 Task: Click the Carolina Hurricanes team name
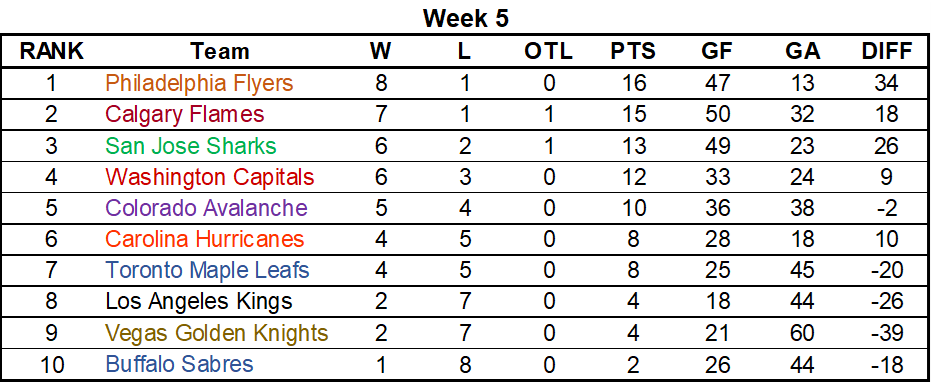pyautogui.click(x=205, y=239)
